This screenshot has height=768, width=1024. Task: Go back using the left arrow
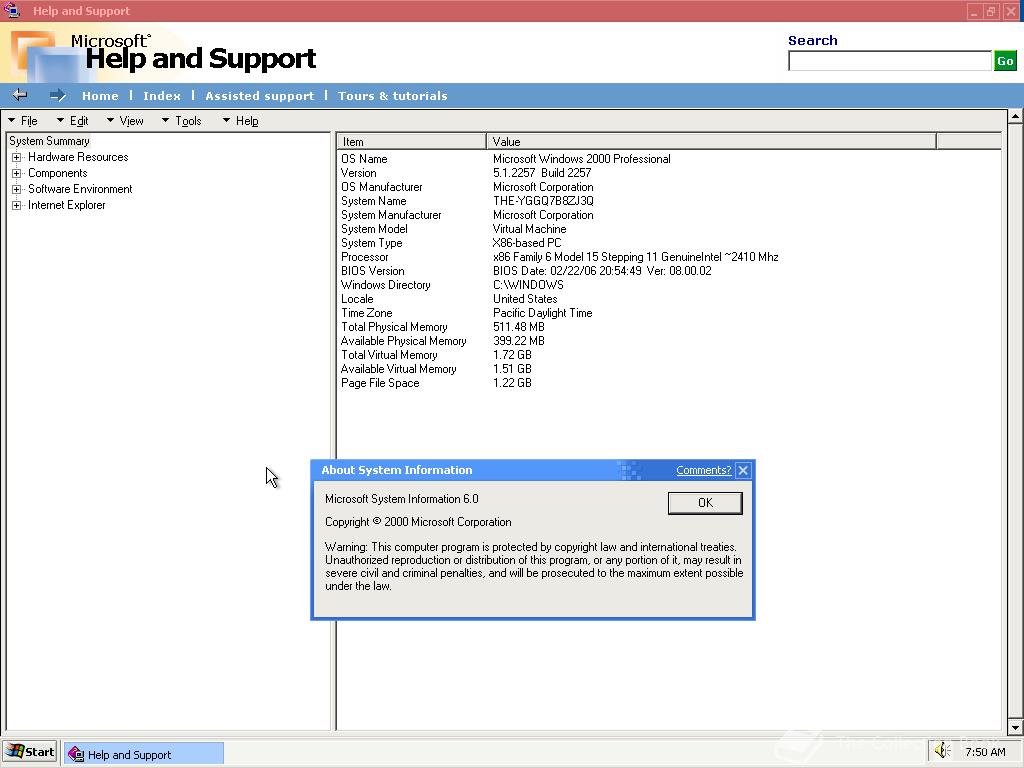(20, 95)
